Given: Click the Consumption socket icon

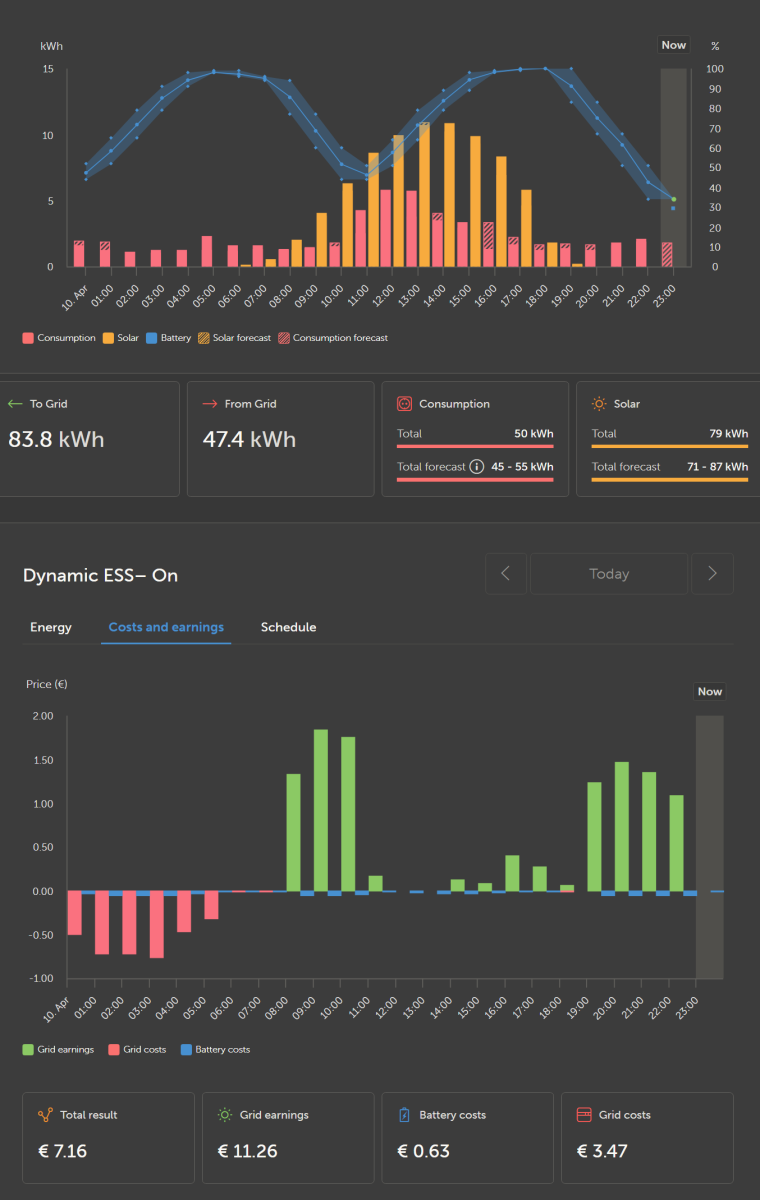Looking at the screenshot, I should [405, 404].
